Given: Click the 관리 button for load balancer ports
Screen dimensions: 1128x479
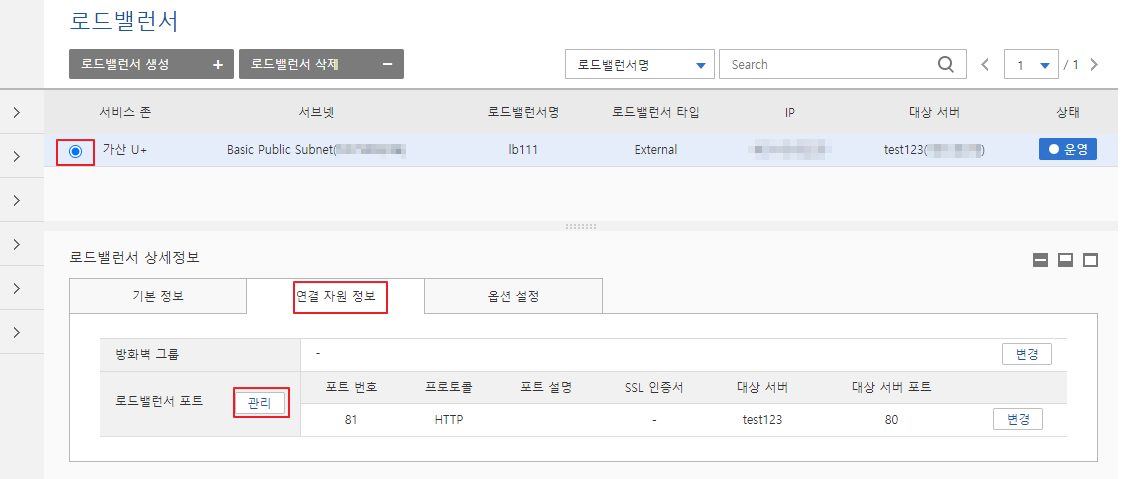Looking at the screenshot, I should (259, 403).
